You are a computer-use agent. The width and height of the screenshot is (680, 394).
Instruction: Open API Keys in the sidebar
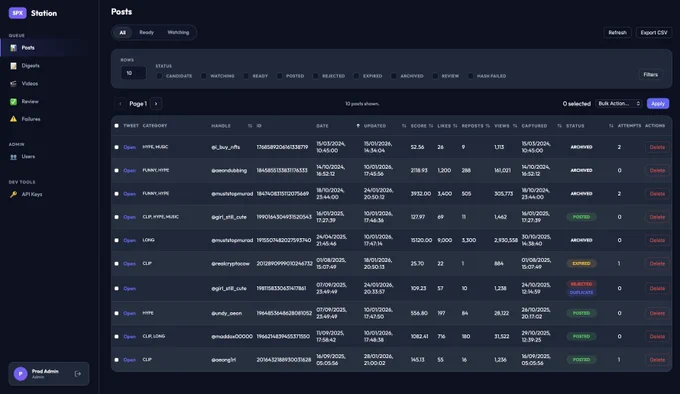pyautogui.click(x=32, y=194)
